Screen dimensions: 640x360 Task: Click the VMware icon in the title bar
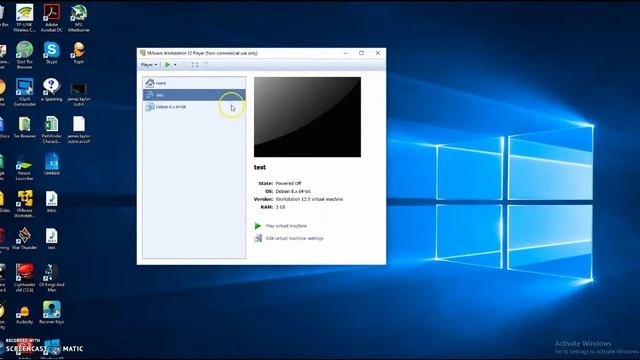(142, 53)
